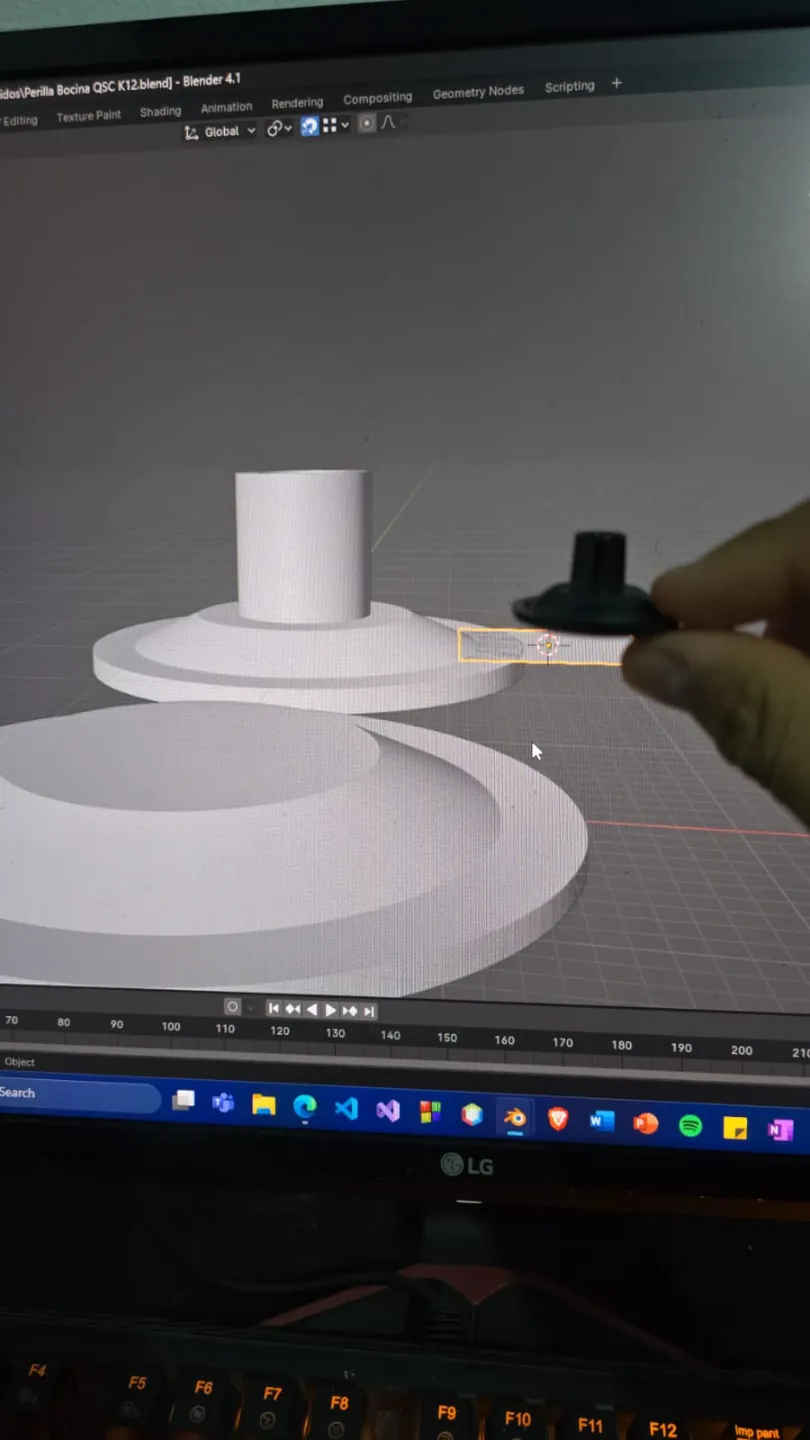Open Visual Studio from the taskbar
Viewport: 810px width, 1440px height.
coord(388,1110)
